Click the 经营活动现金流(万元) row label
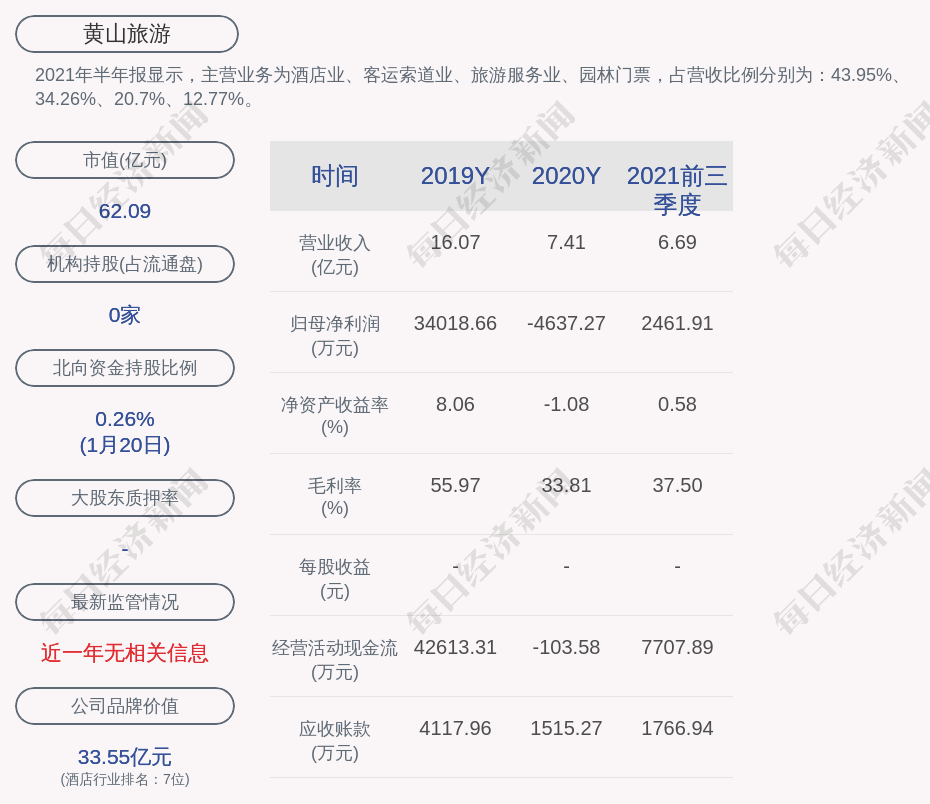The image size is (930, 804). [335, 659]
